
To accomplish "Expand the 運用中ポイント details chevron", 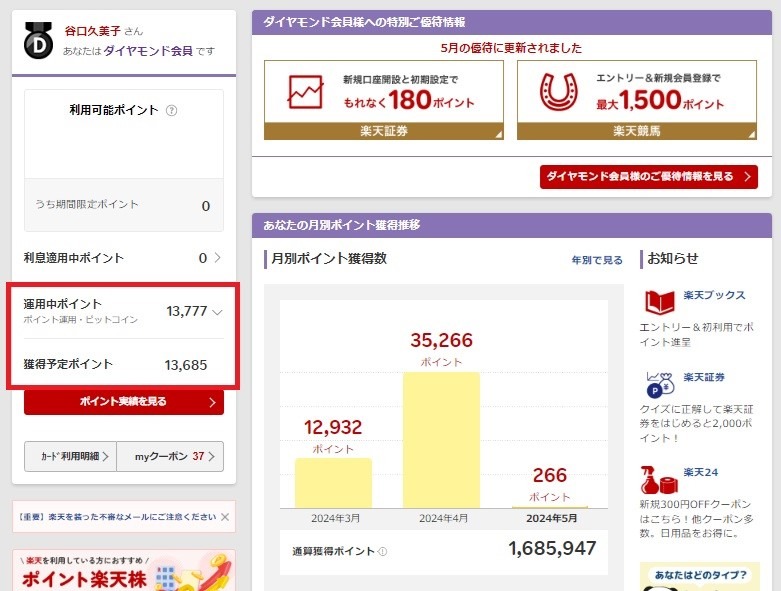I will tap(217, 312).
